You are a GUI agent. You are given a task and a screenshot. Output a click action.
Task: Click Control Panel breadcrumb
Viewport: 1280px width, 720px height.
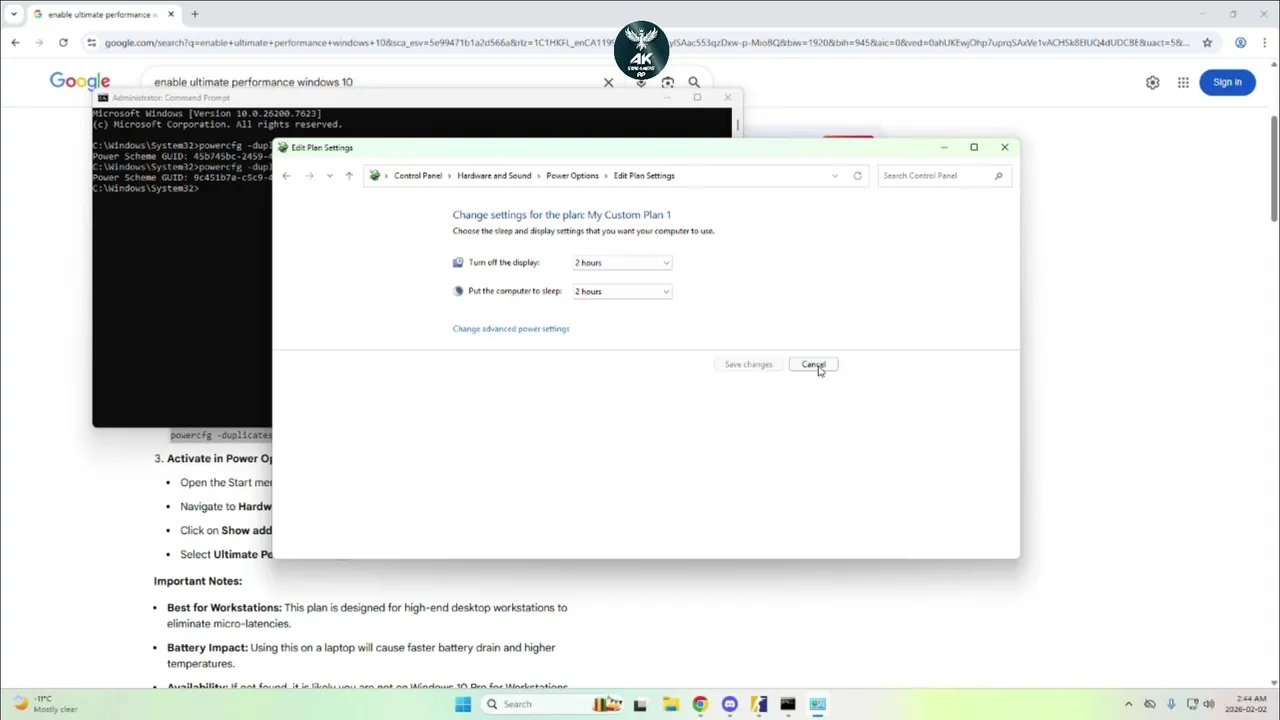pos(418,176)
